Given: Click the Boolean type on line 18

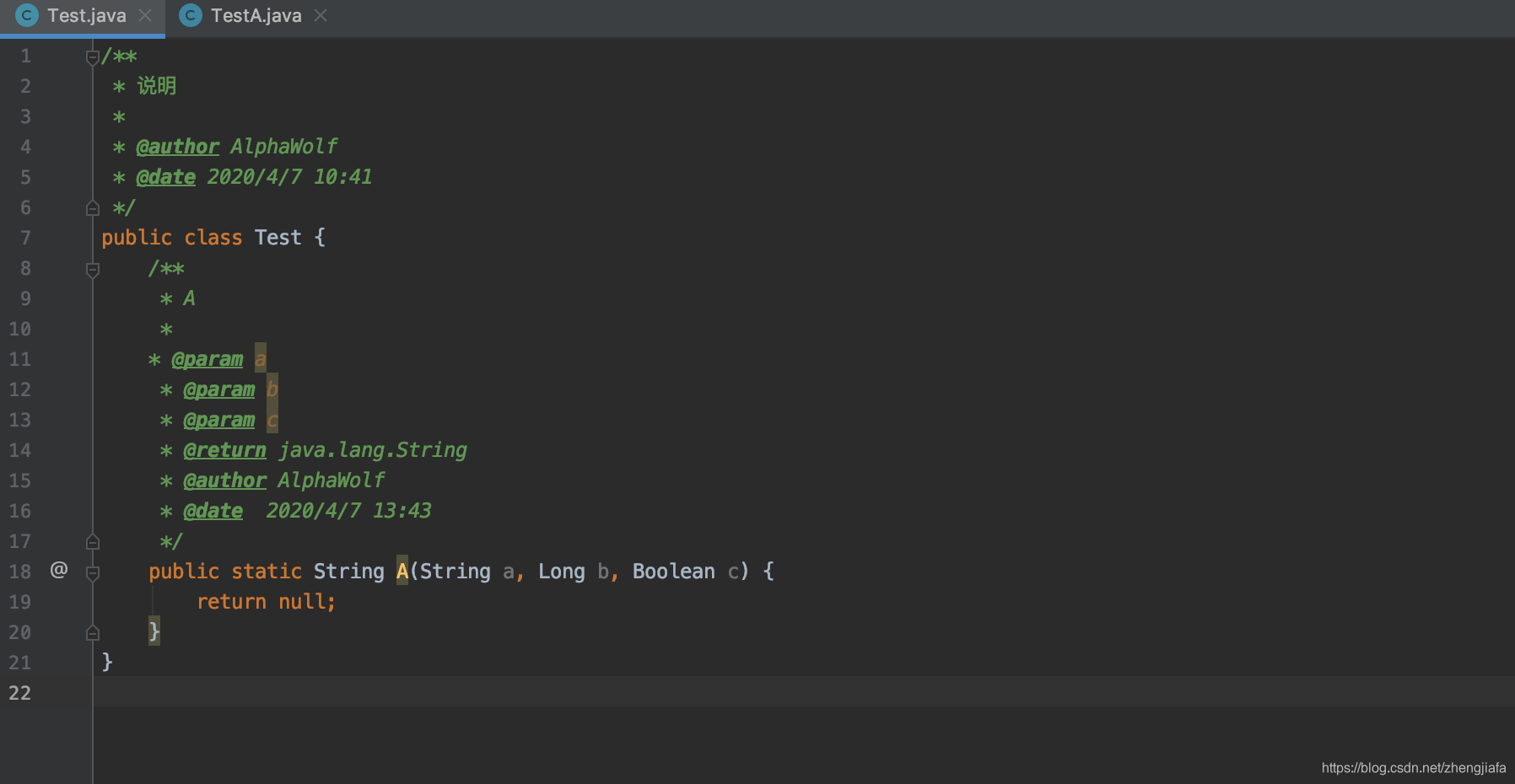Looking at the screenshot, I should [x=674, y=572].
